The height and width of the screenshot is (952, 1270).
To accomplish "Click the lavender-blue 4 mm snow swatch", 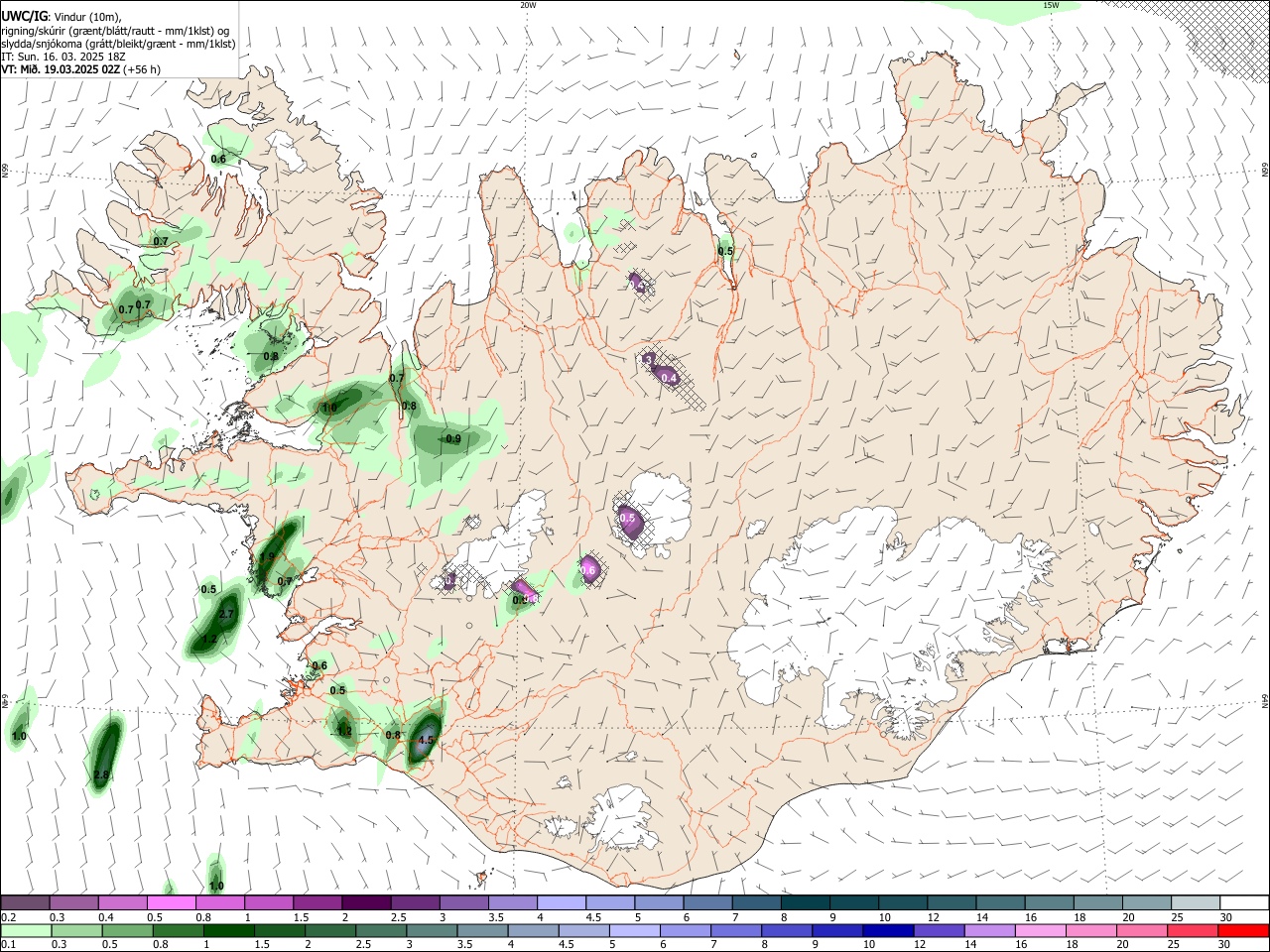I will [562, 902].
